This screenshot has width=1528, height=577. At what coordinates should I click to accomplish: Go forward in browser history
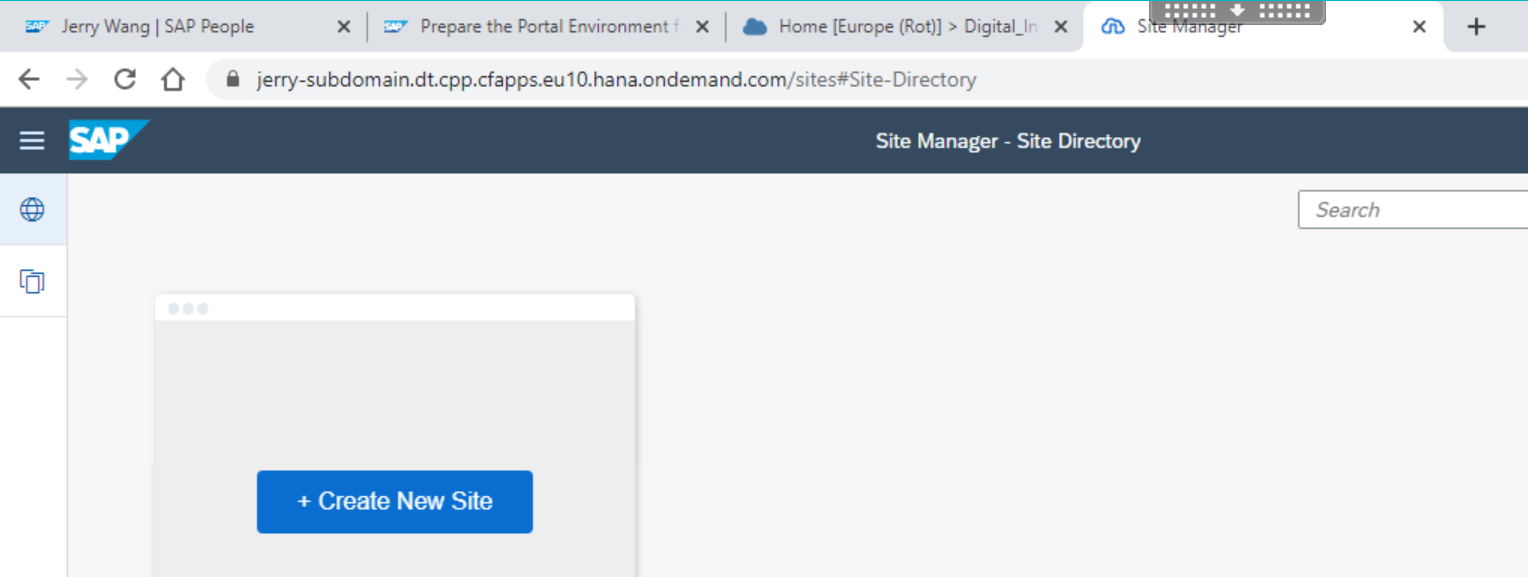[77, 80]
